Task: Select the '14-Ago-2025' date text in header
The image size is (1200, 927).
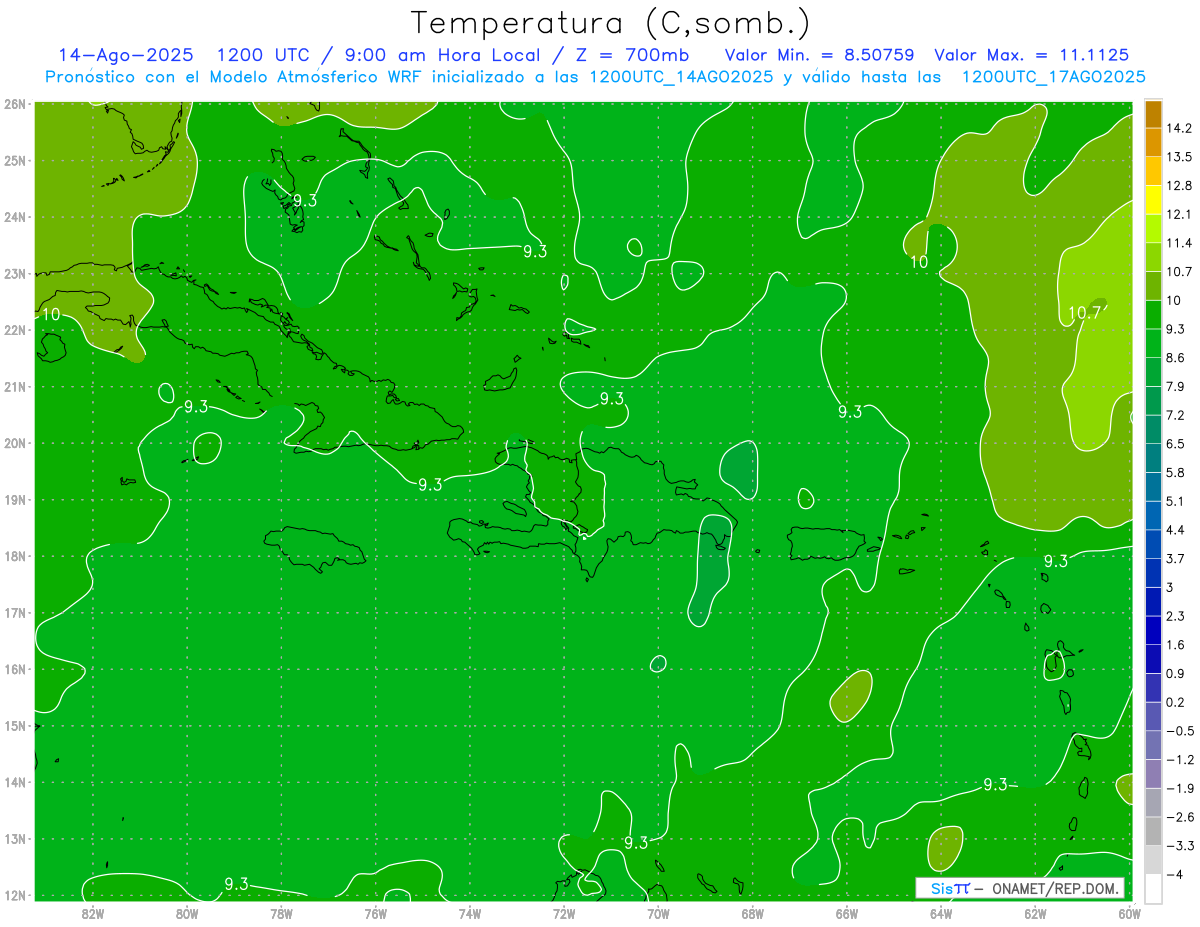Action: pos(126,55)
